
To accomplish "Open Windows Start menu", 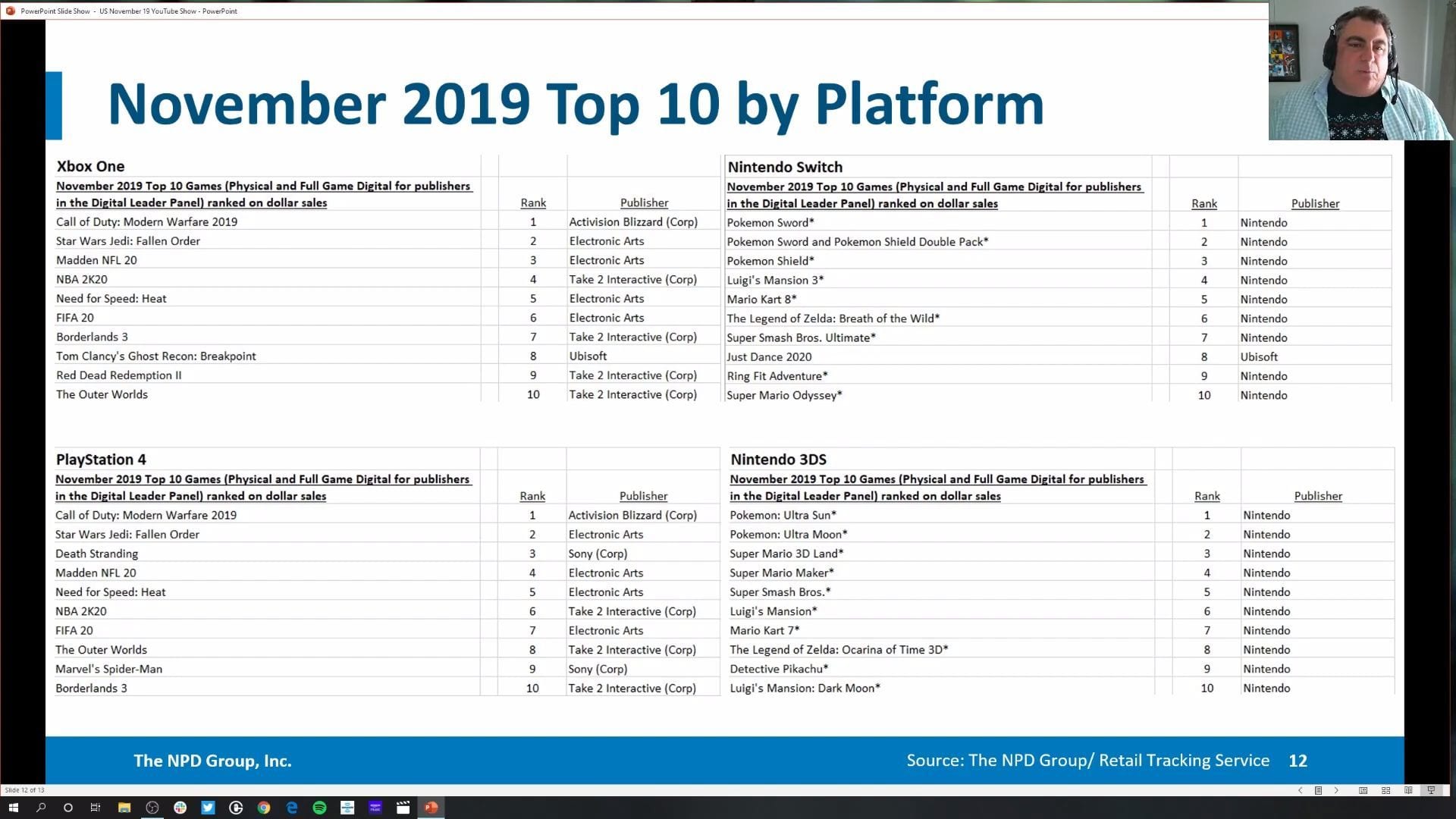I will coord(13,808).
